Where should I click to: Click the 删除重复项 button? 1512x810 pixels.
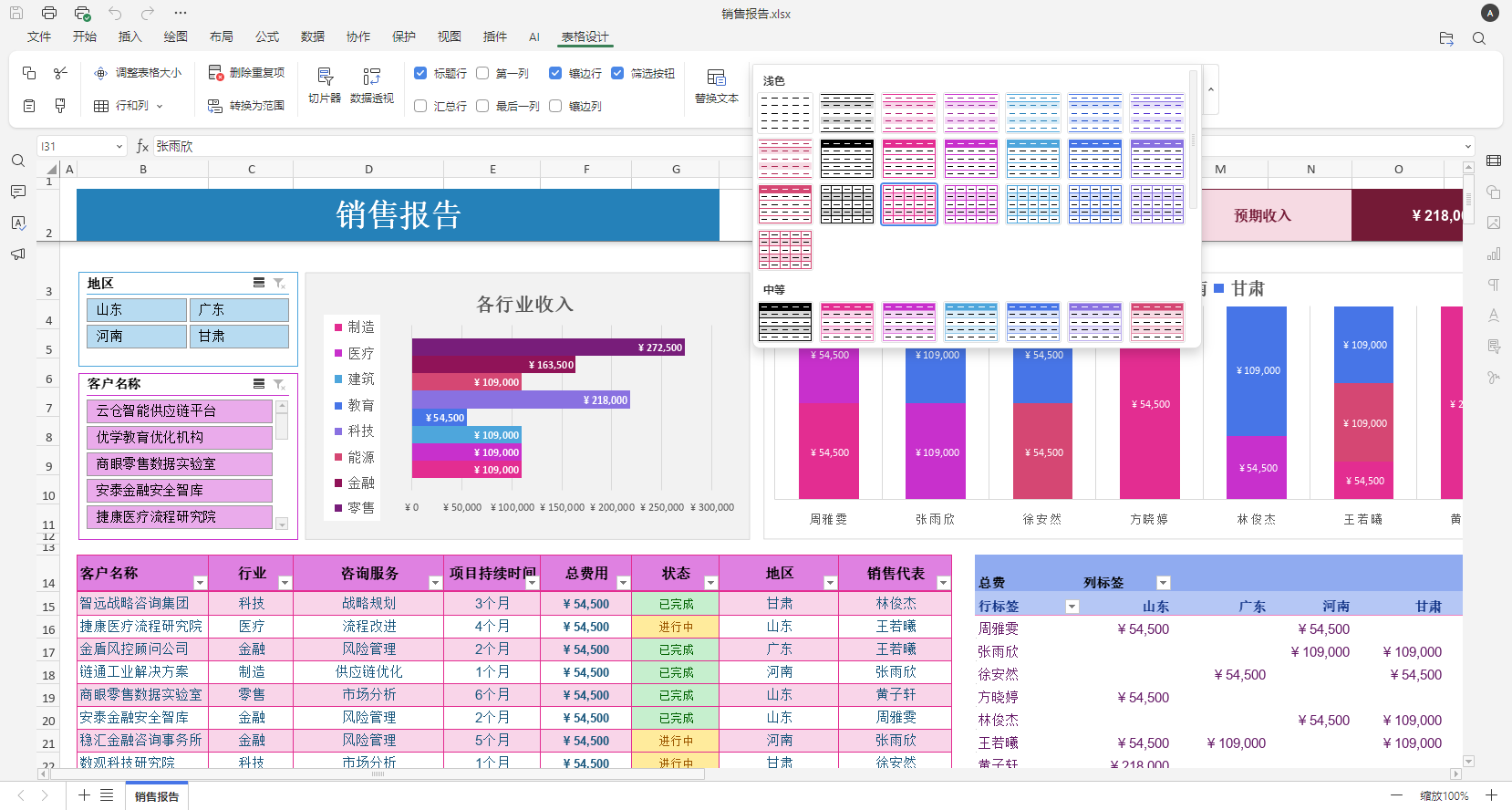246,73
